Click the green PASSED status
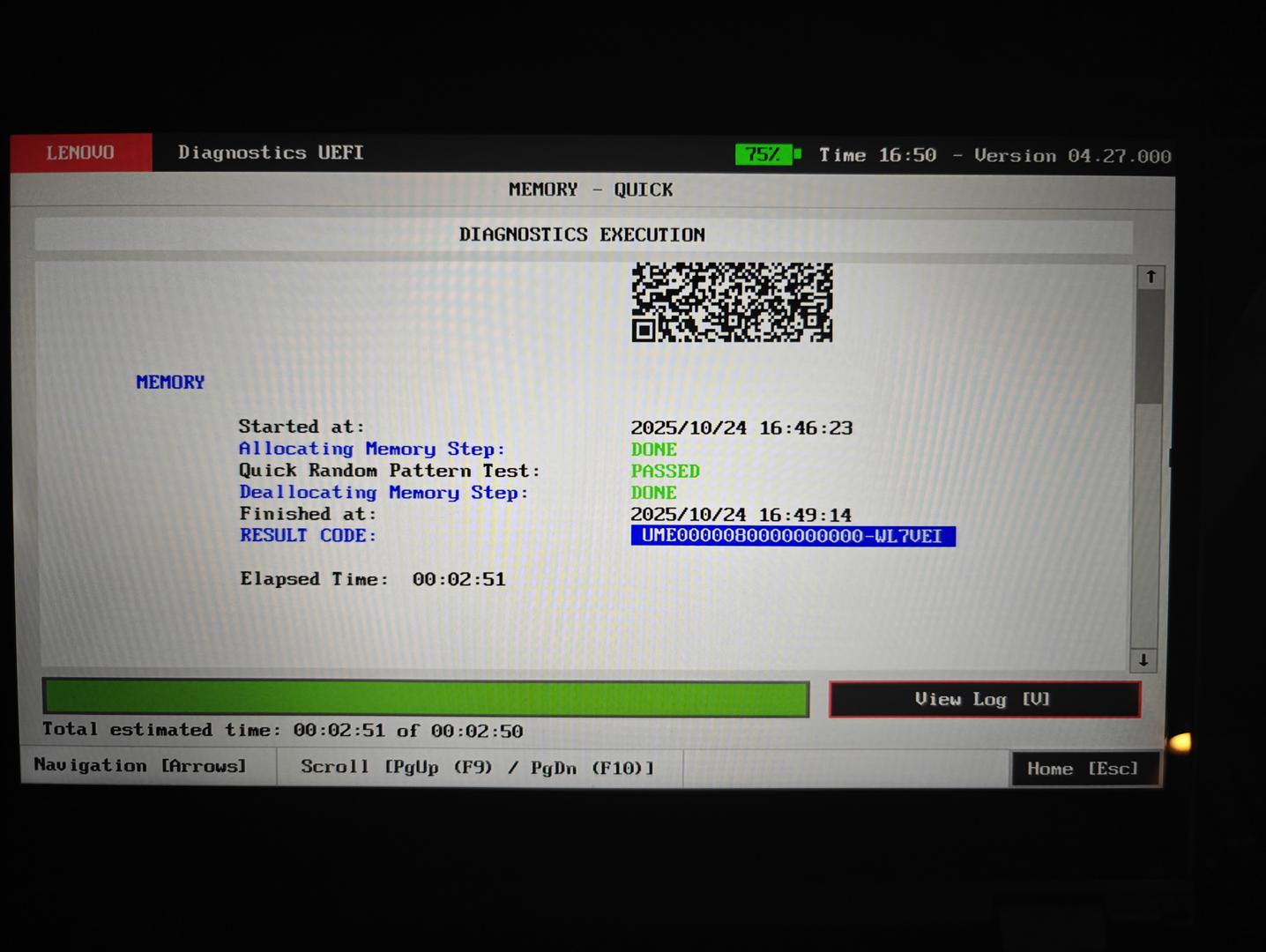The width and height of the screenshot is (1266, 952). pos(665,471)
